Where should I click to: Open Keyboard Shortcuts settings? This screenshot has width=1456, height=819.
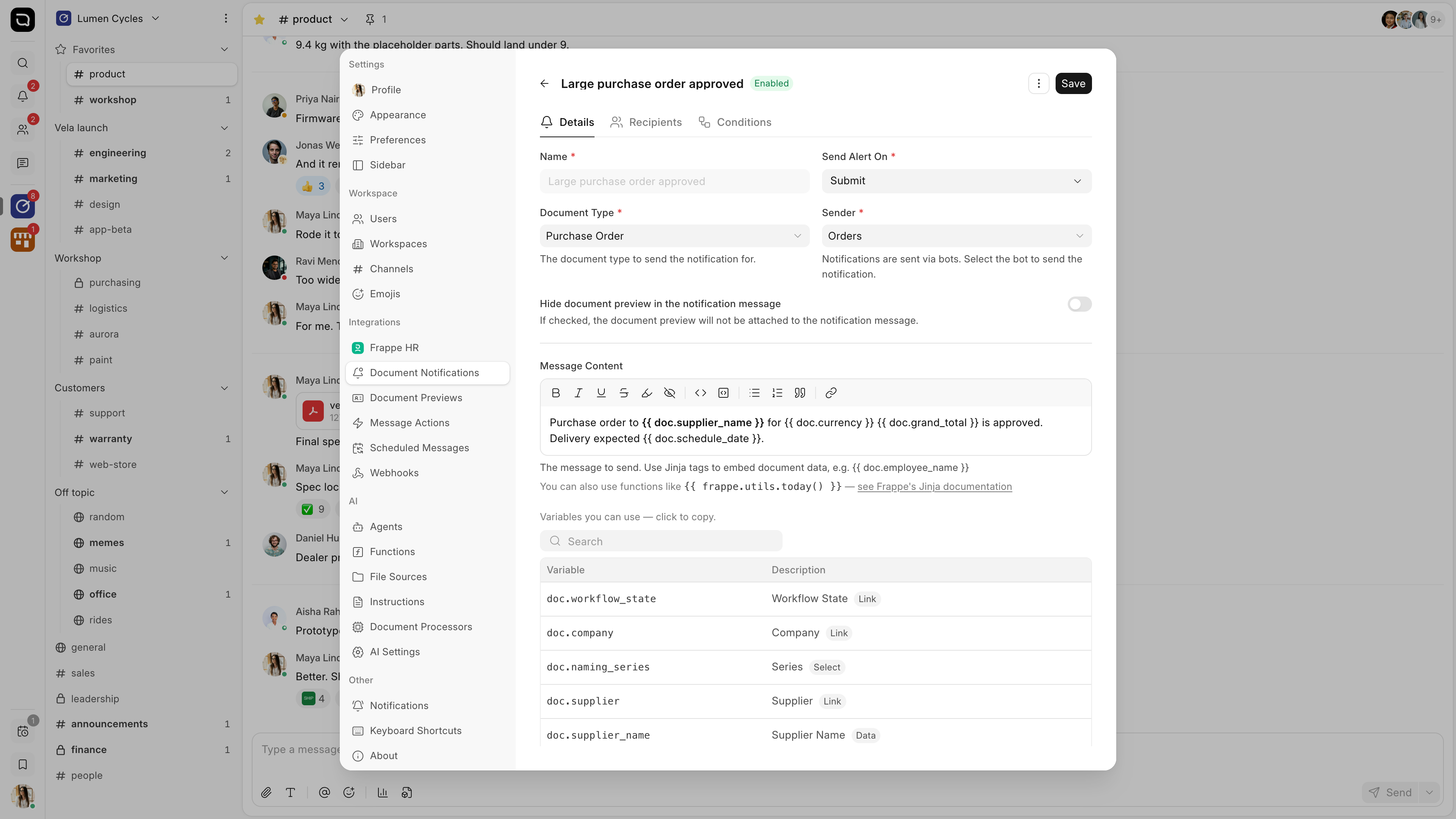pyautogui.click(x=427, y=731)
